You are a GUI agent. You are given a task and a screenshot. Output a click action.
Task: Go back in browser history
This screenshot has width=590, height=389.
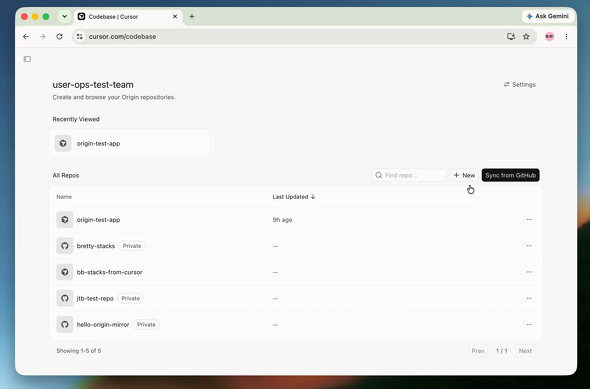(x=26, y=36)
